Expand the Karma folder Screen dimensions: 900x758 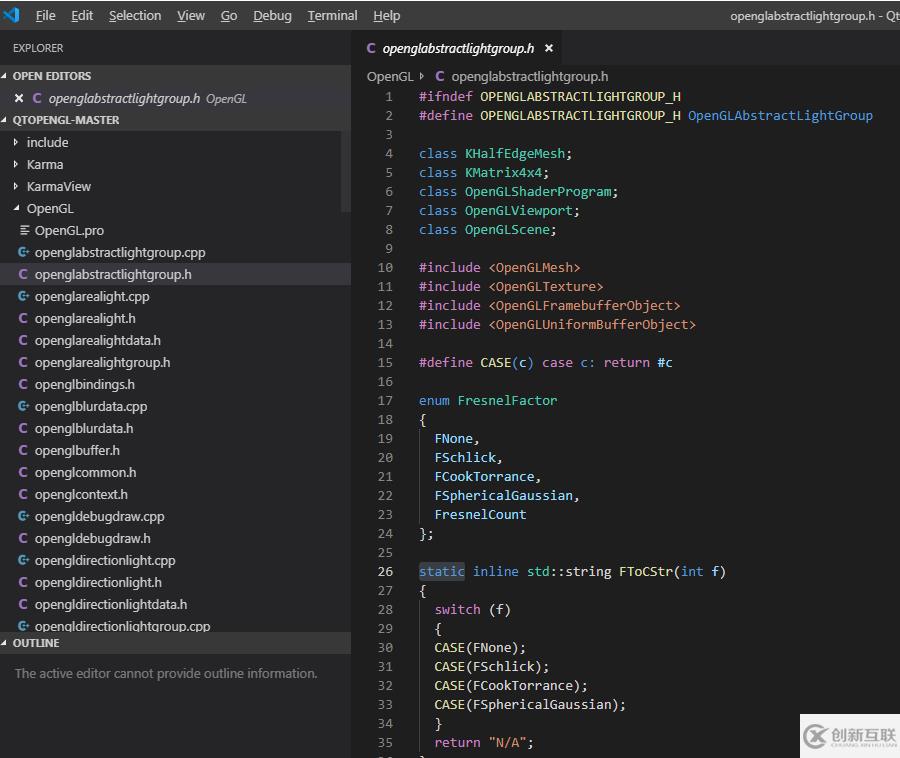coord(16,164)
